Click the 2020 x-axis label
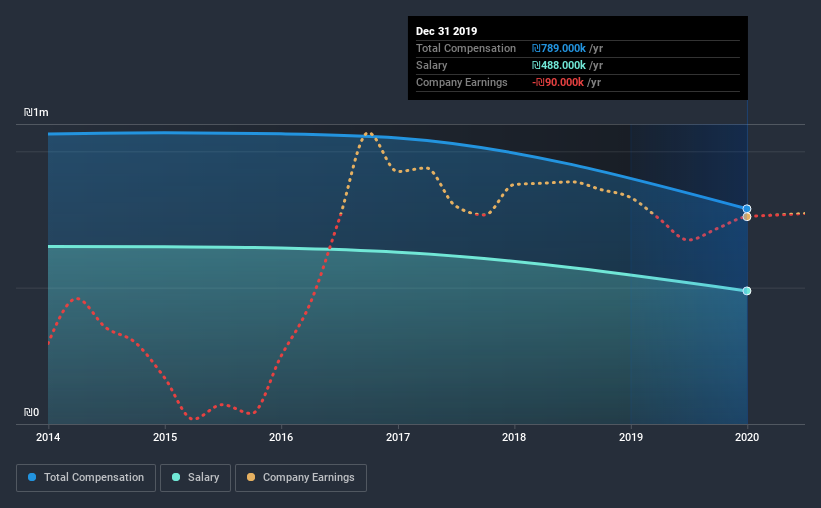Screen dimensions: 821x508 [x=747, y=437]
